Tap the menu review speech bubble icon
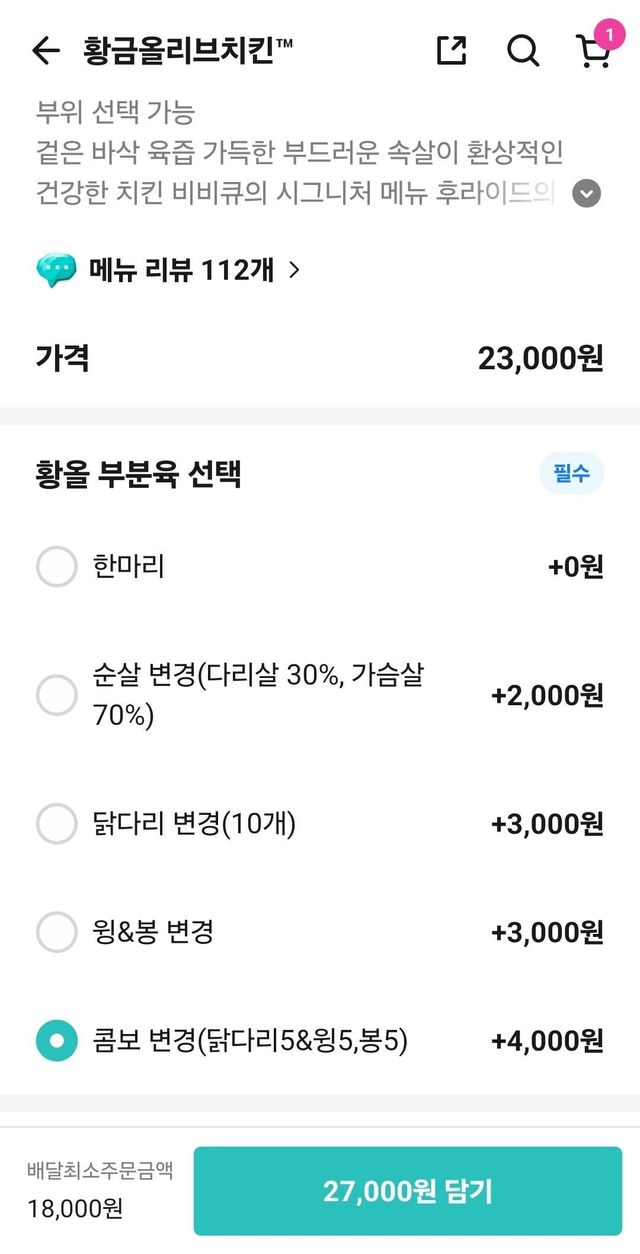This screenshot has height=1254, width=640. tap(56, 270)
